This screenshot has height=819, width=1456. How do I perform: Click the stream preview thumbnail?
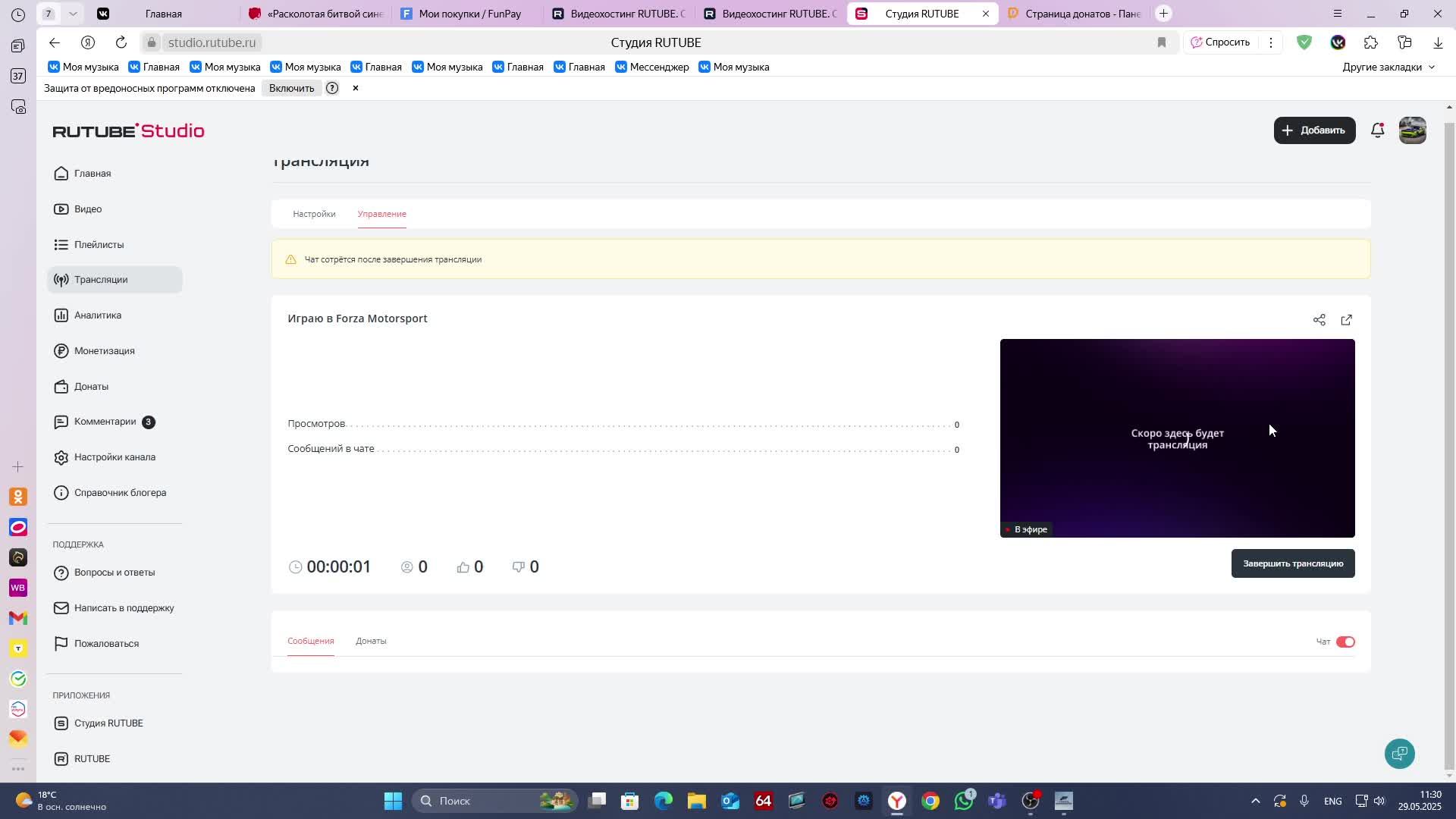[x=1176, y=438]
